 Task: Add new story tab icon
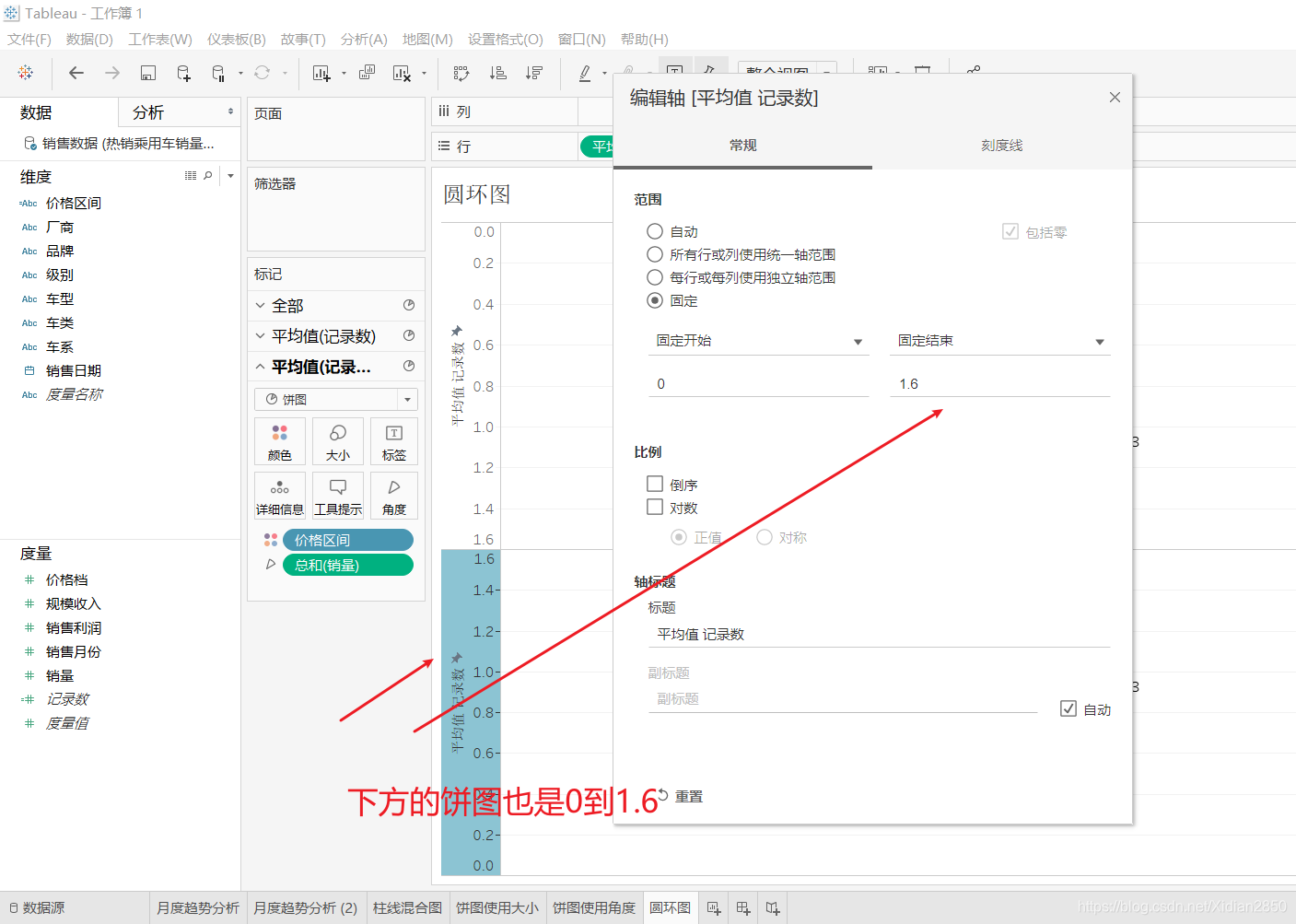pyautogui.click(x=773, y=908)
